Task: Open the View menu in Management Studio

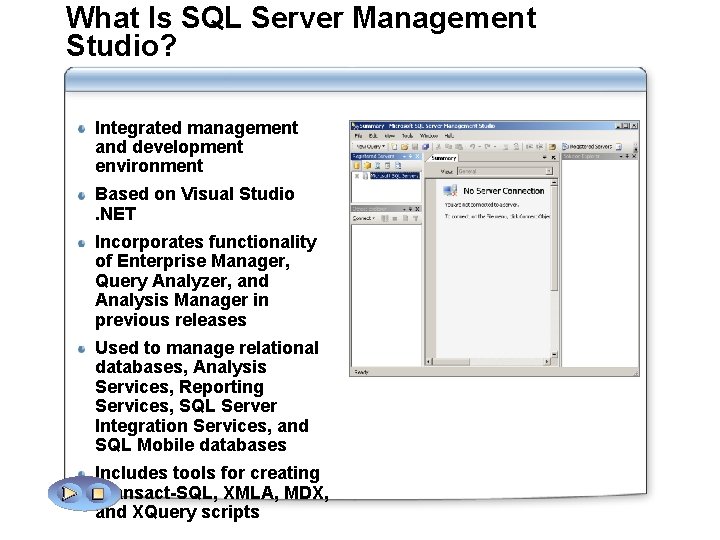Action: (x=389, y=136)
